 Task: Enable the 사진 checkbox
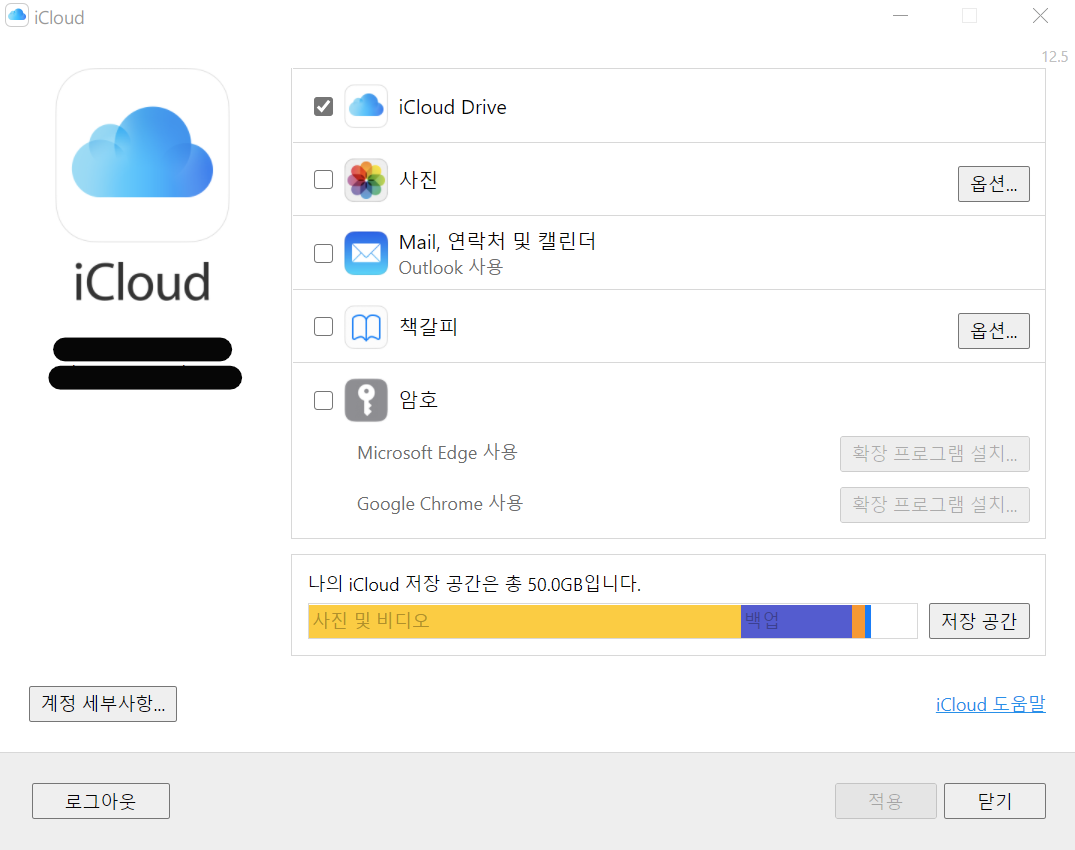pyautogui.click(x=324, y=180)
